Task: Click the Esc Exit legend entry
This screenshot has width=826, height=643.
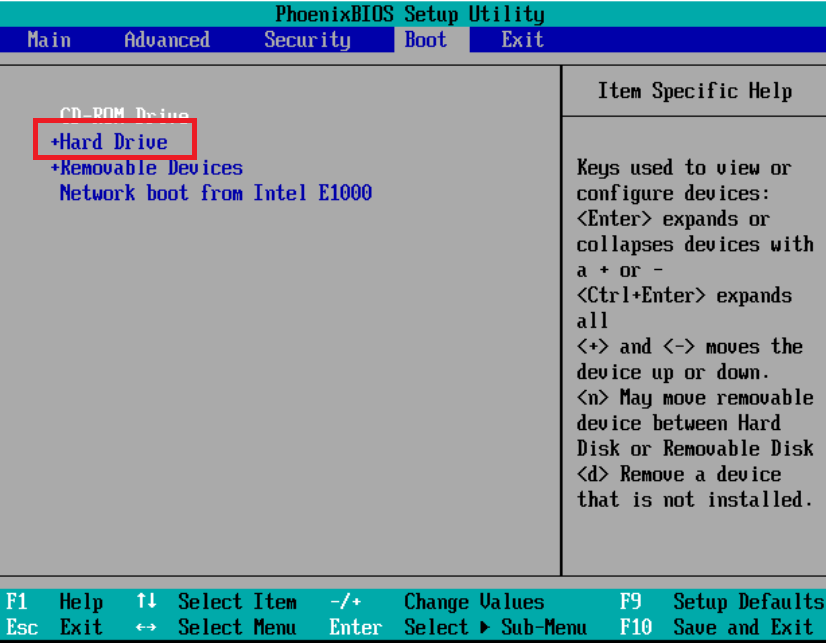Action: tap(50, 627)
